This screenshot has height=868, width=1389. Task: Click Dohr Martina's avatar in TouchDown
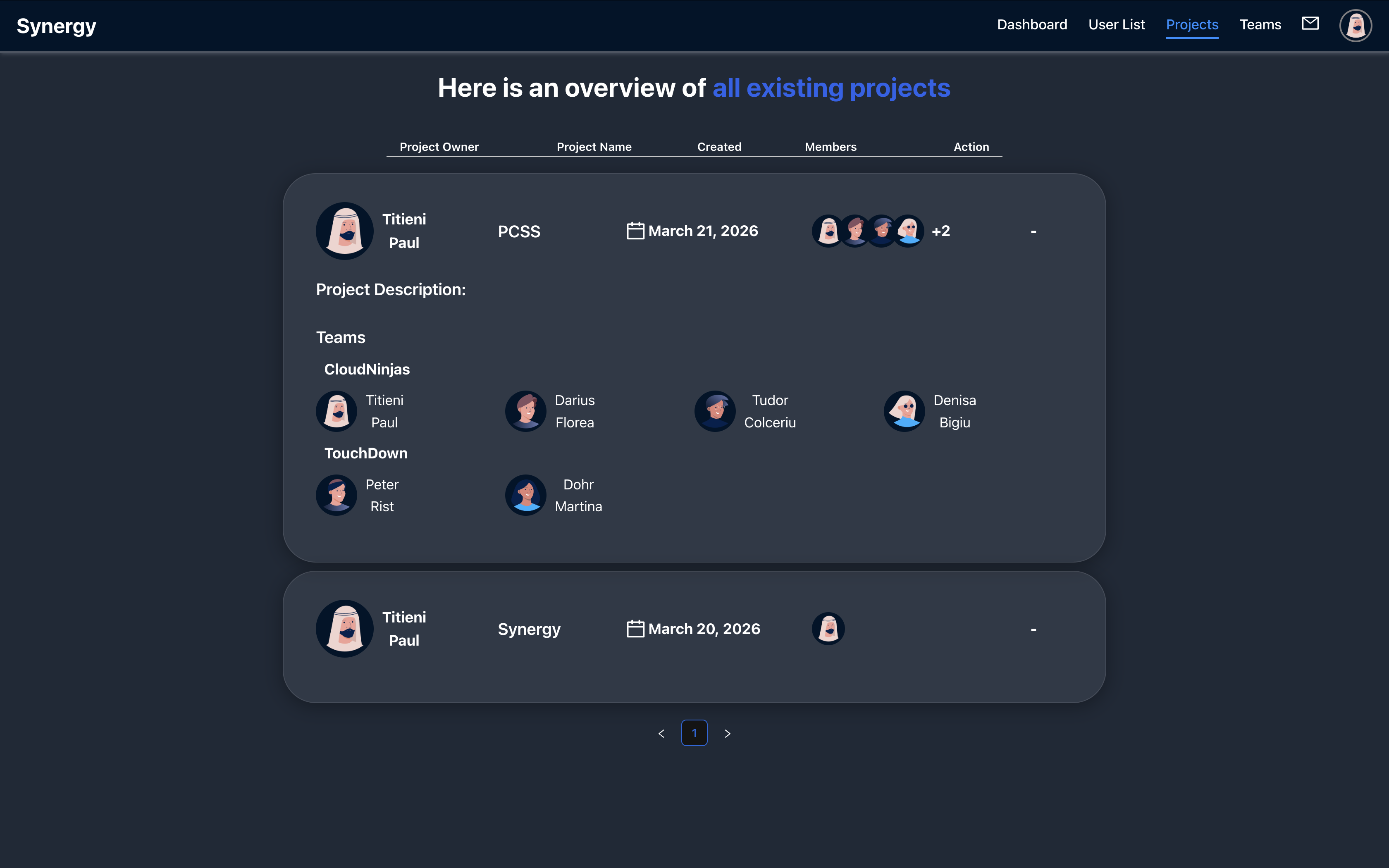point(526,495)
